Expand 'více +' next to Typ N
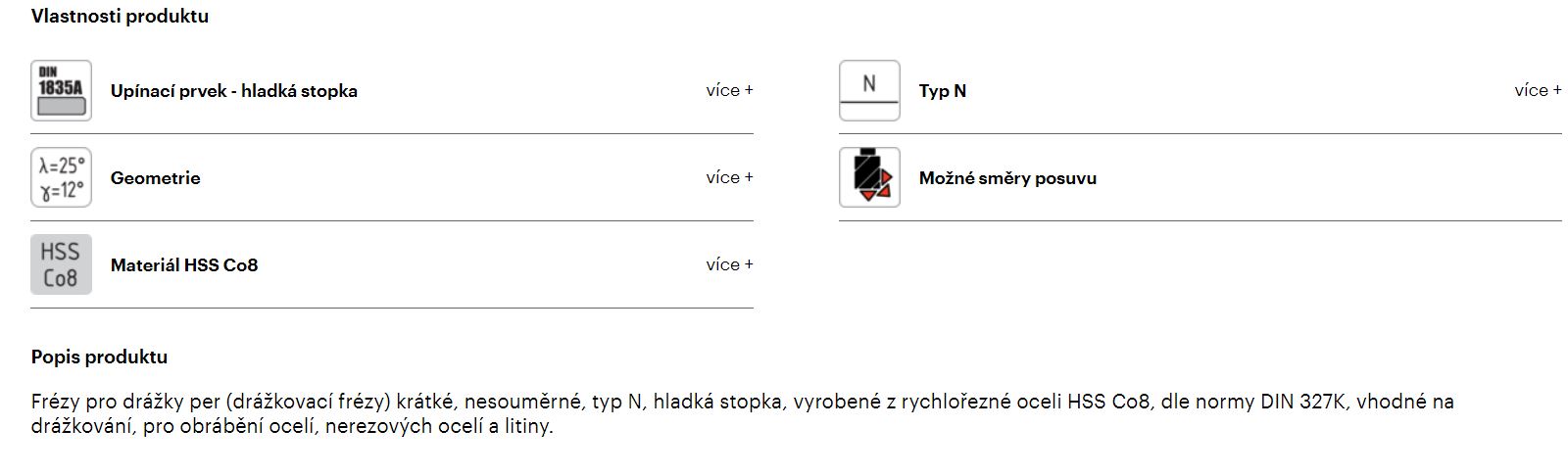 [1538, 90]
